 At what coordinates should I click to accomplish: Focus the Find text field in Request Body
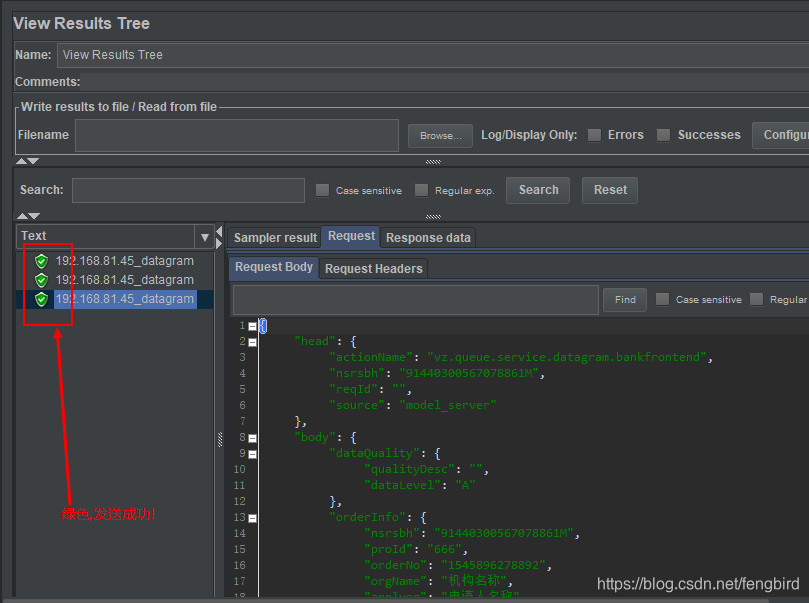(x=416, y=300)
